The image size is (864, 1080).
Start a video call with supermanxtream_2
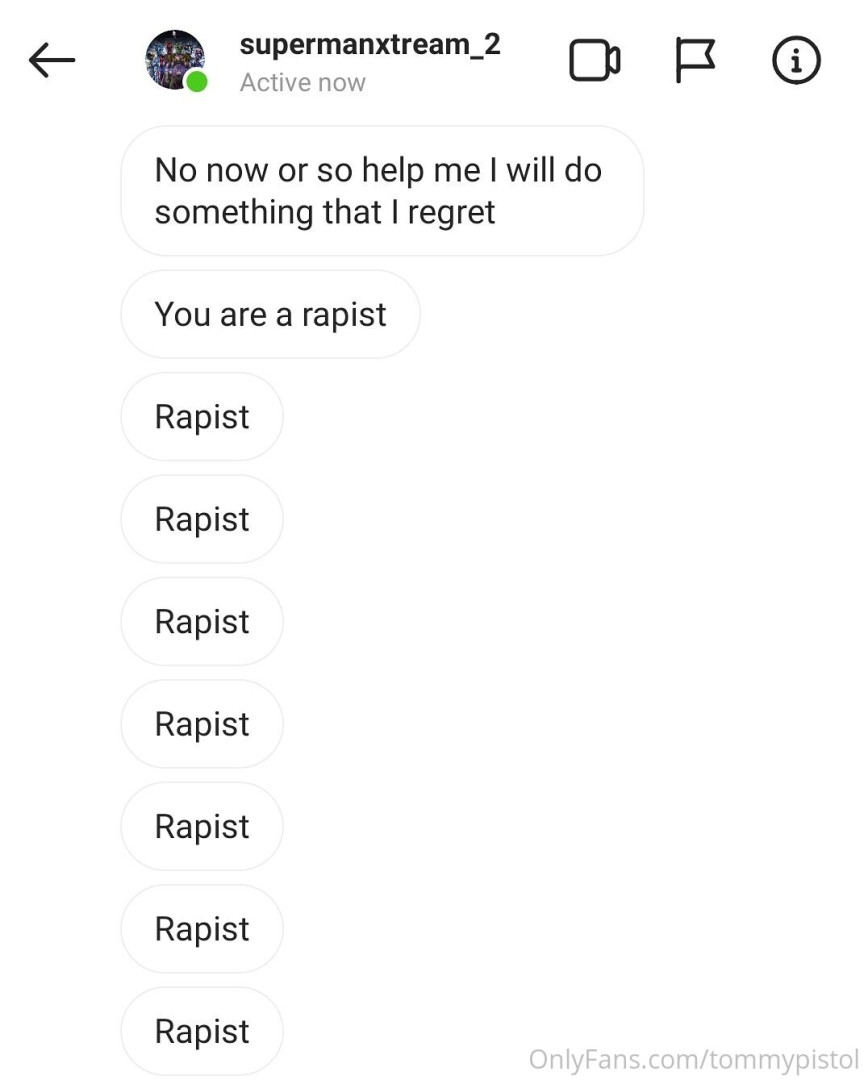pos(595,61)
